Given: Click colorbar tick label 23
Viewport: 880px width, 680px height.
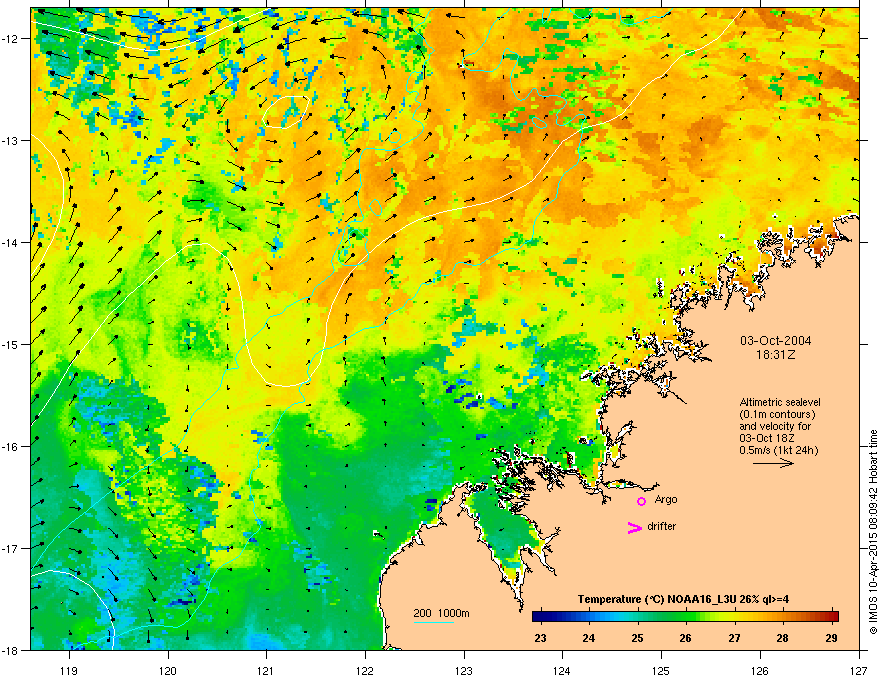Looking at the screenshot, I should [540, 638].
